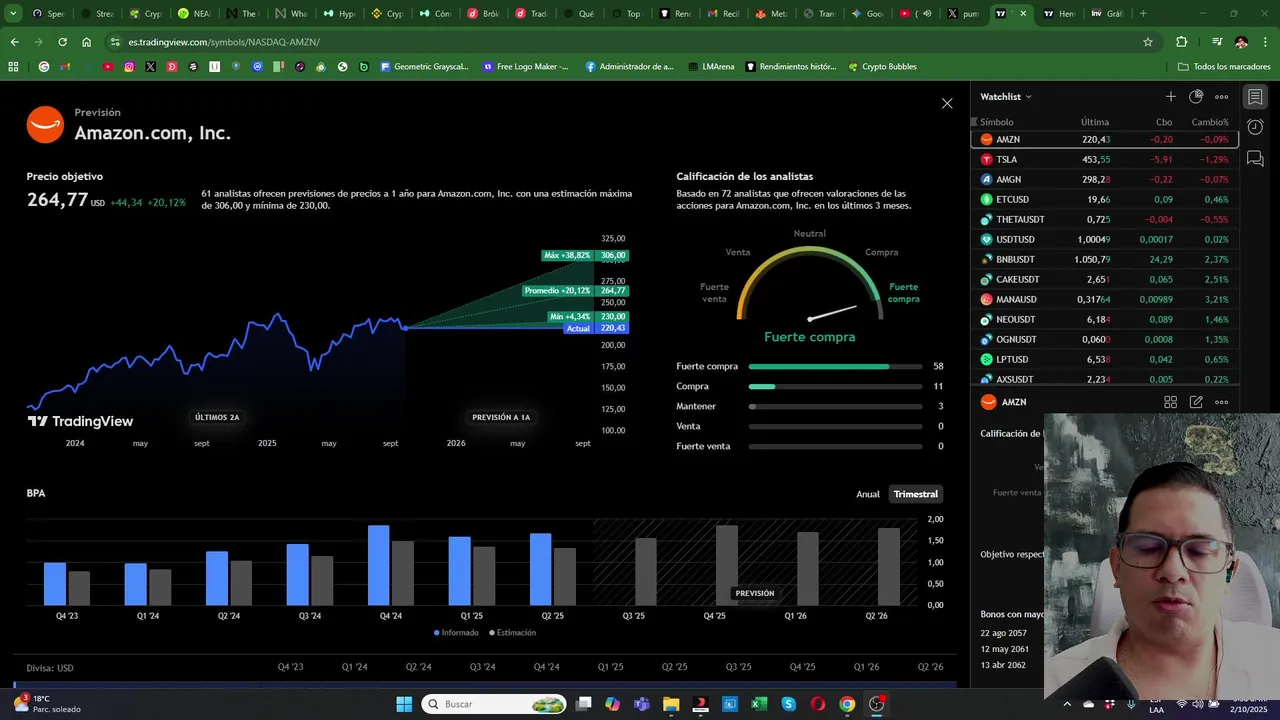The image size is (1280, 720).
Task: Click the analyst rating gauge needle
Action: [x=832, y=313]
